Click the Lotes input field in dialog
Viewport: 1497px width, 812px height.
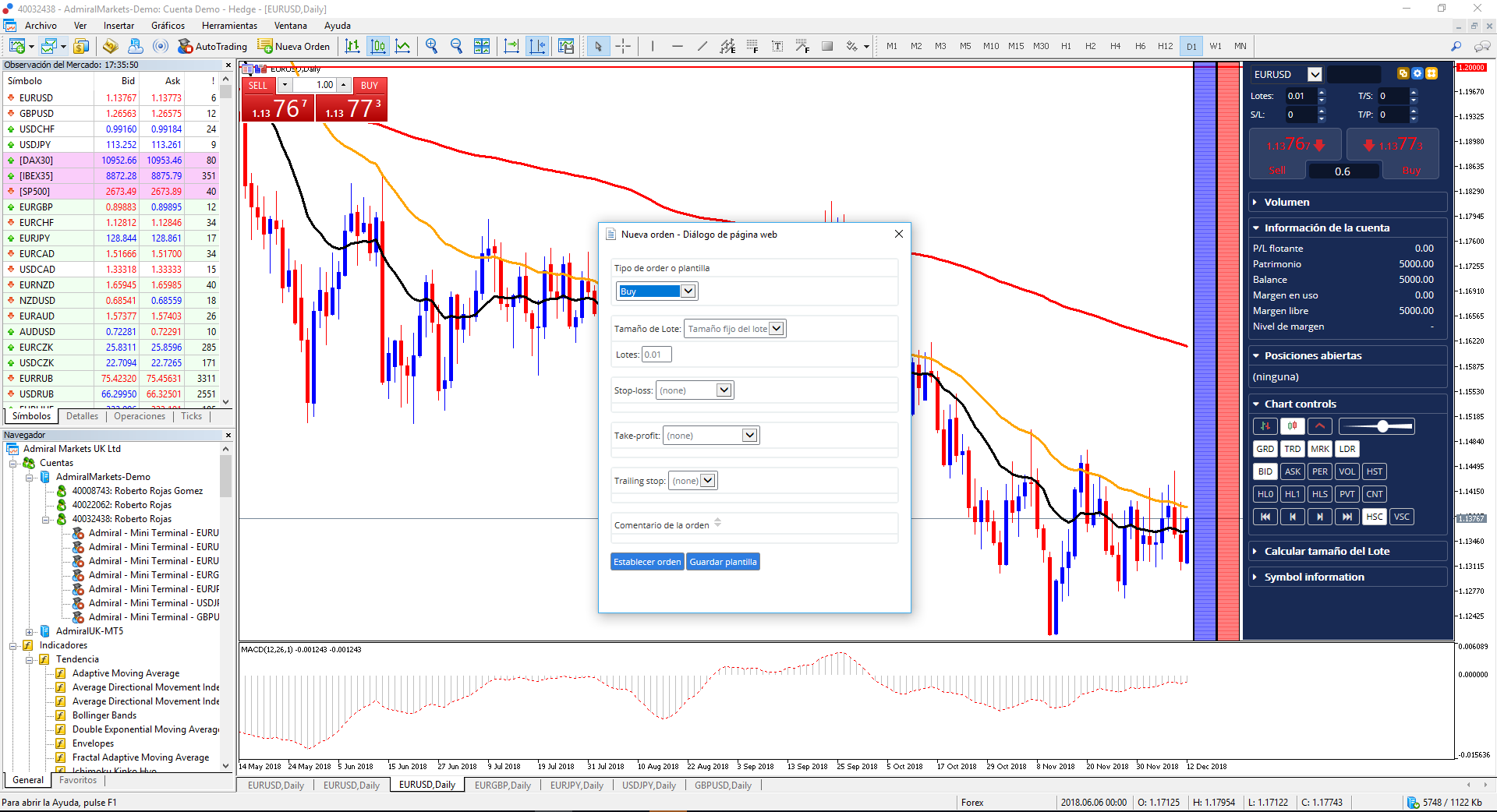point(656,355)
